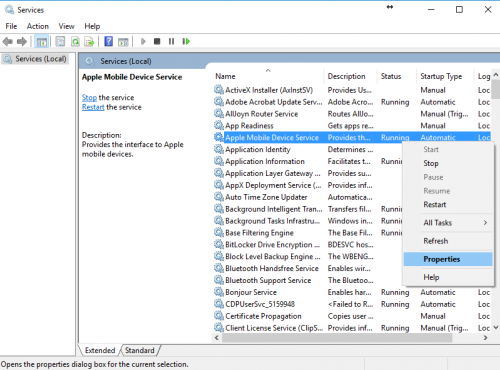The height and width of the screenshot is (370, 500).
Task: Sort by the Name column header
Action: pyautogui.click(x=268, y=76)
